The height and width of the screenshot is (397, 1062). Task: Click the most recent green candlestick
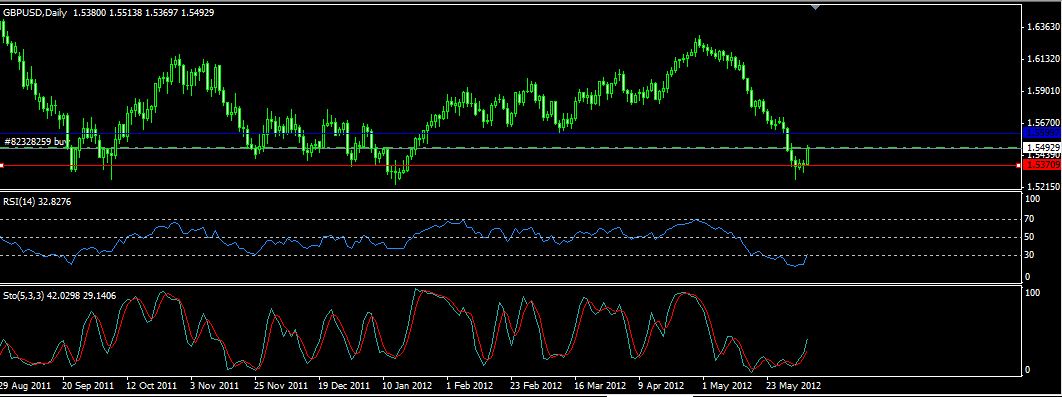[x=808, y=154]
